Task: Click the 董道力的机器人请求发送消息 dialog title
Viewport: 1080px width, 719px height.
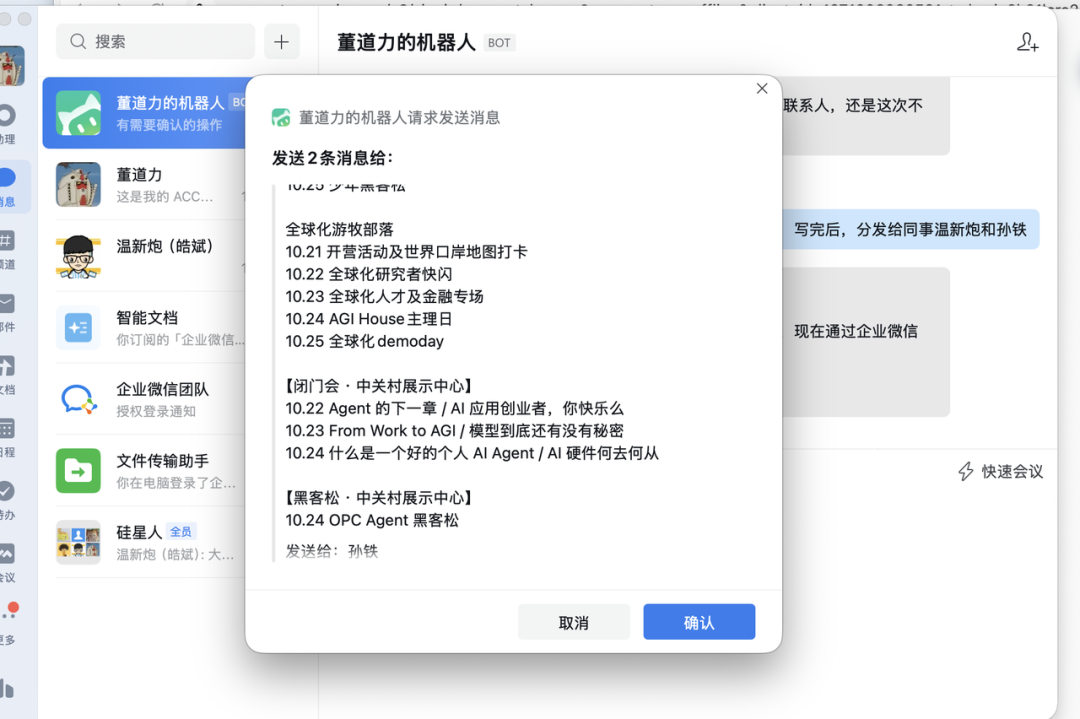Action: (x=399, y=118)
